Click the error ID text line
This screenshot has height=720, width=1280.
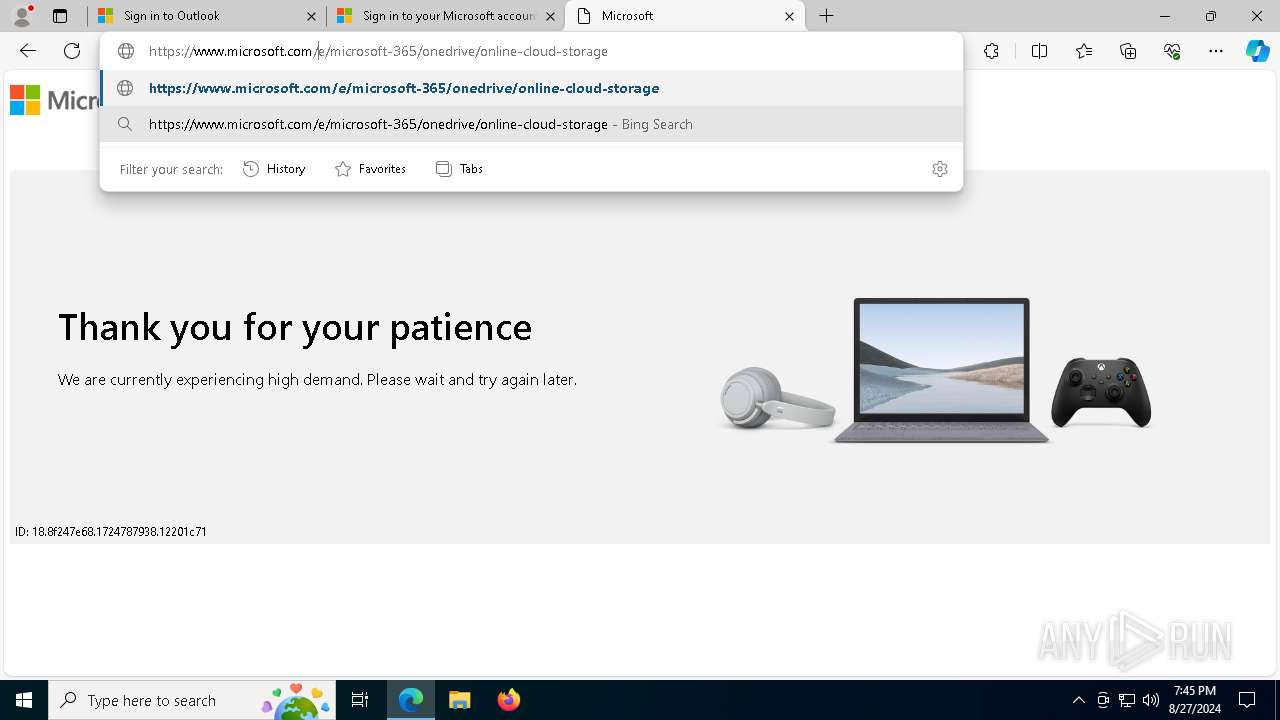pyautogui.click(x=110, y=532)
